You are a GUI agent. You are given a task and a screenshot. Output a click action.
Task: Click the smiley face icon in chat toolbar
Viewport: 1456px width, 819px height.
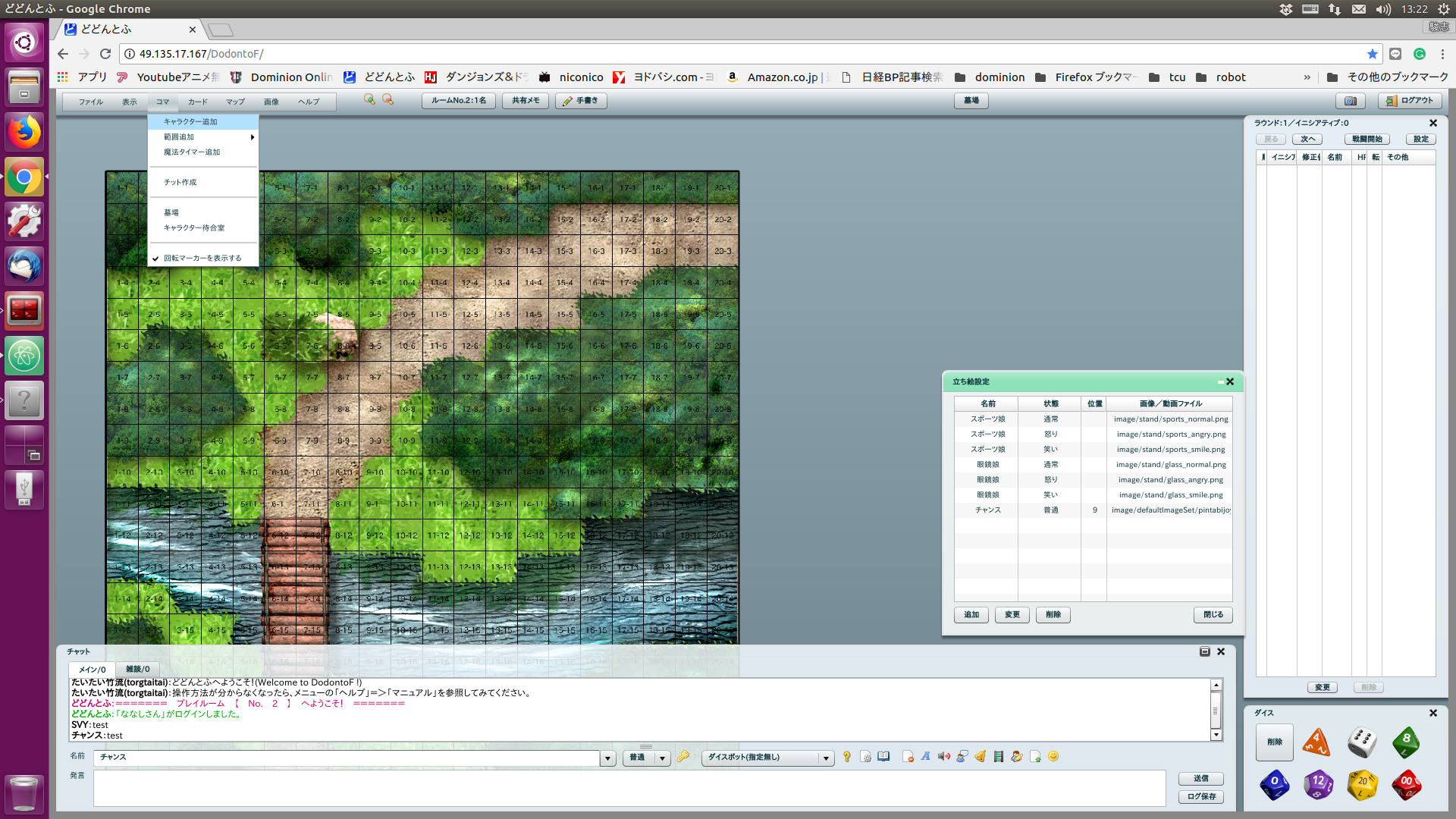pyautogui.click(x=1053, y=757)
